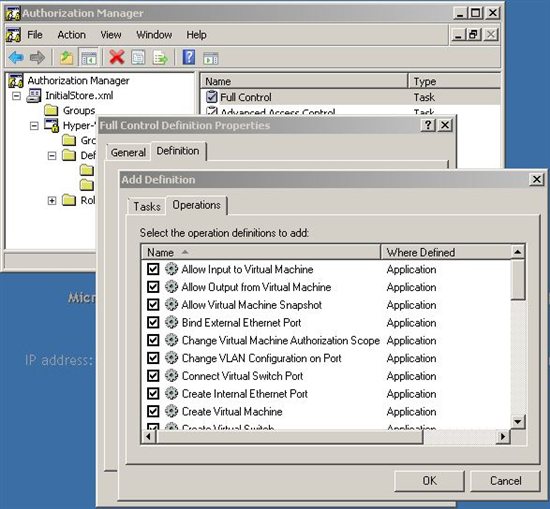Click horizontal scroll right arrow in operations list
550x509 pixels.
click(503, 436)
